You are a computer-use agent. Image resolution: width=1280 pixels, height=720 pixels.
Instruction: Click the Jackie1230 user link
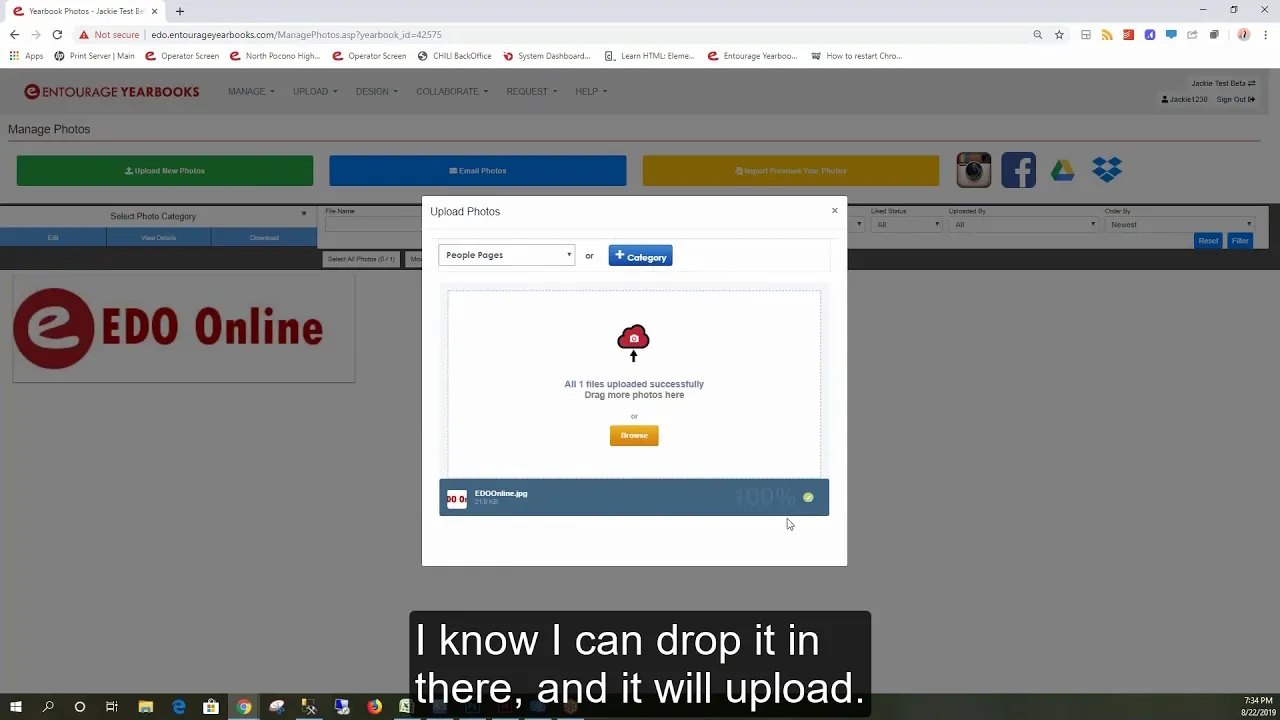click(x=1185, y=99)
